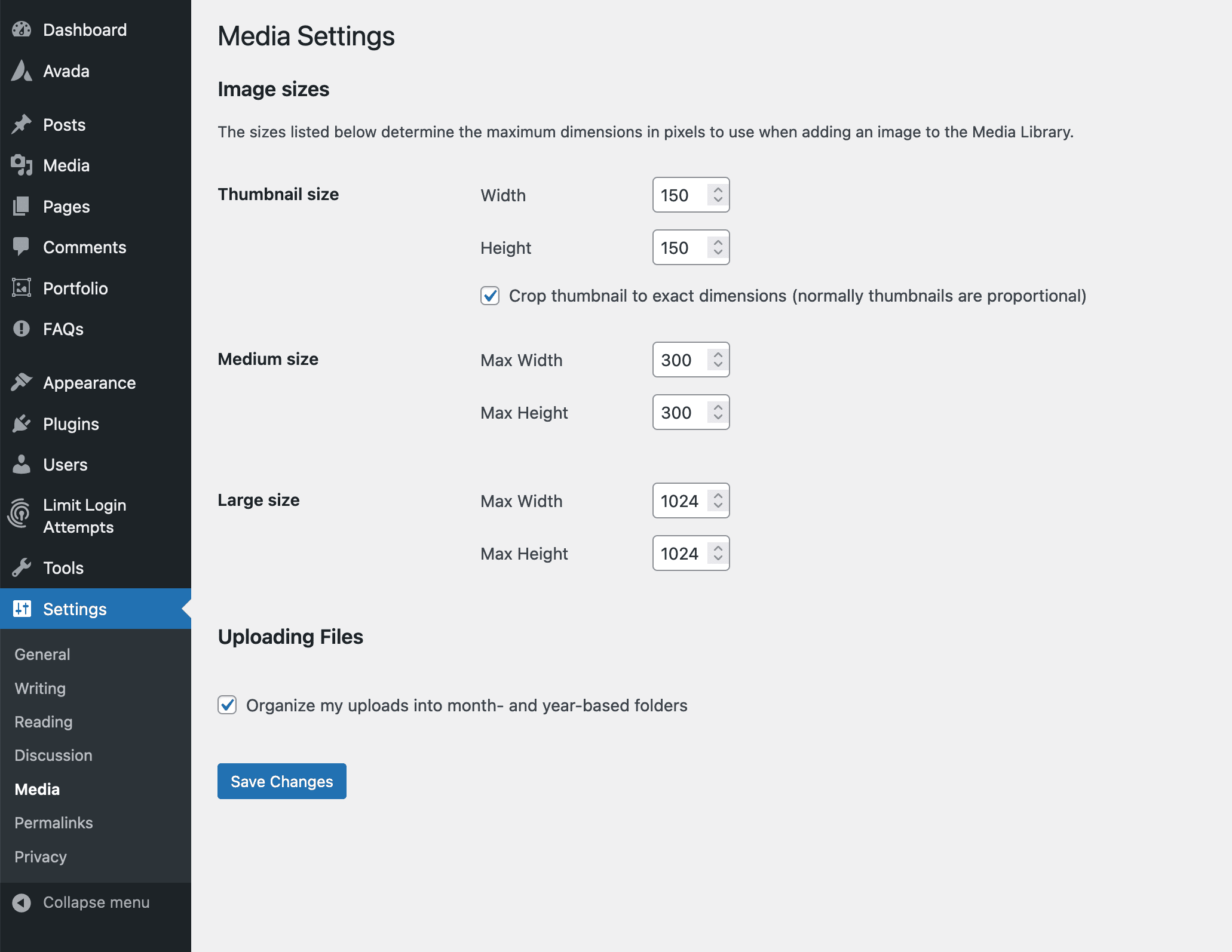Focus the Medium size Max Width field
This screenshot has height=952, width=1232.
(x=691, y=360)
